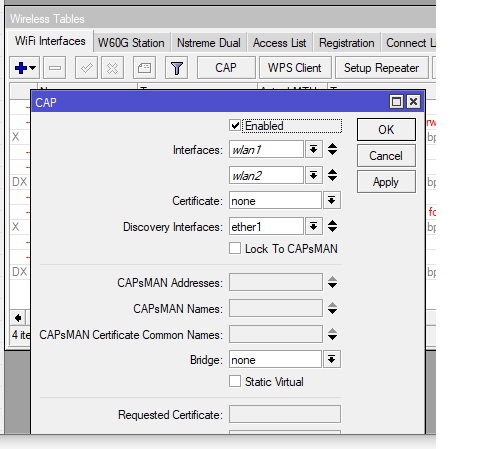
Task: Click the CAP toolbar button
Action: click(x=226, y=68)
